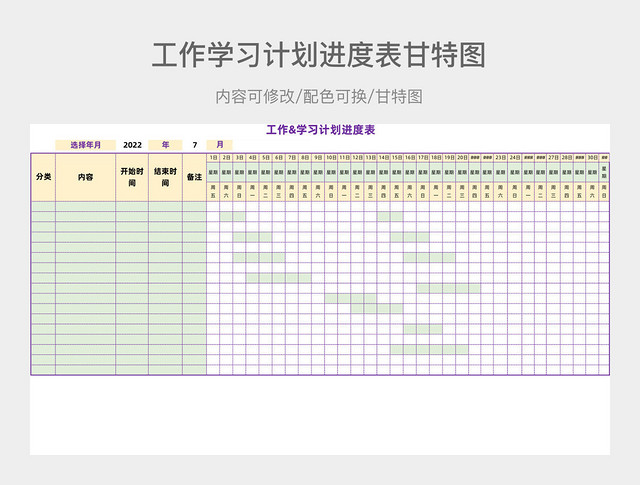This screenshot has width=640, height=485.
Task: Select the 18日 date header cell
Action: click(x=436, y=158)
